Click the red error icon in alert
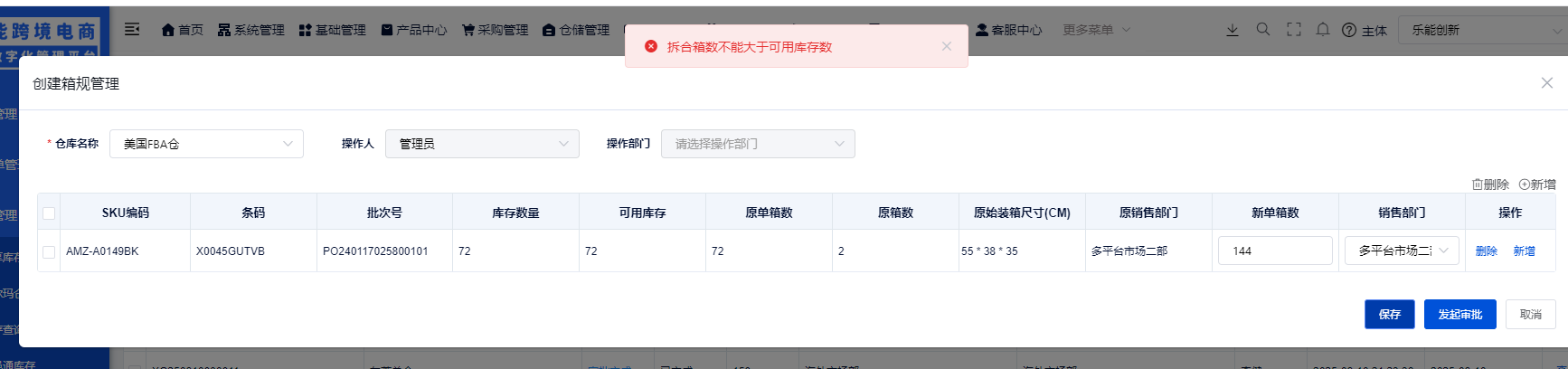 pos(651,46)
